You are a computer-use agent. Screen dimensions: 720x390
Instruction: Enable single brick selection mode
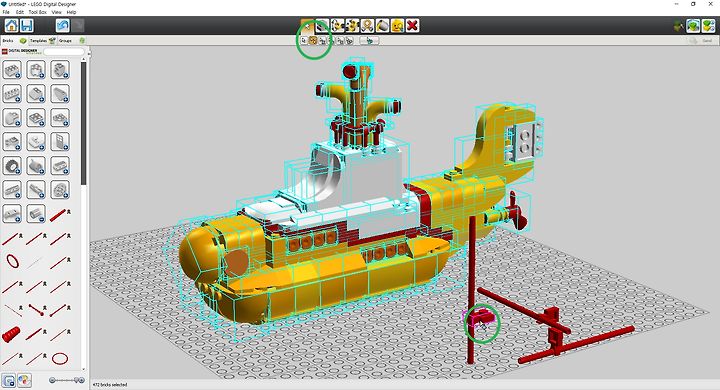click(304, 40)
